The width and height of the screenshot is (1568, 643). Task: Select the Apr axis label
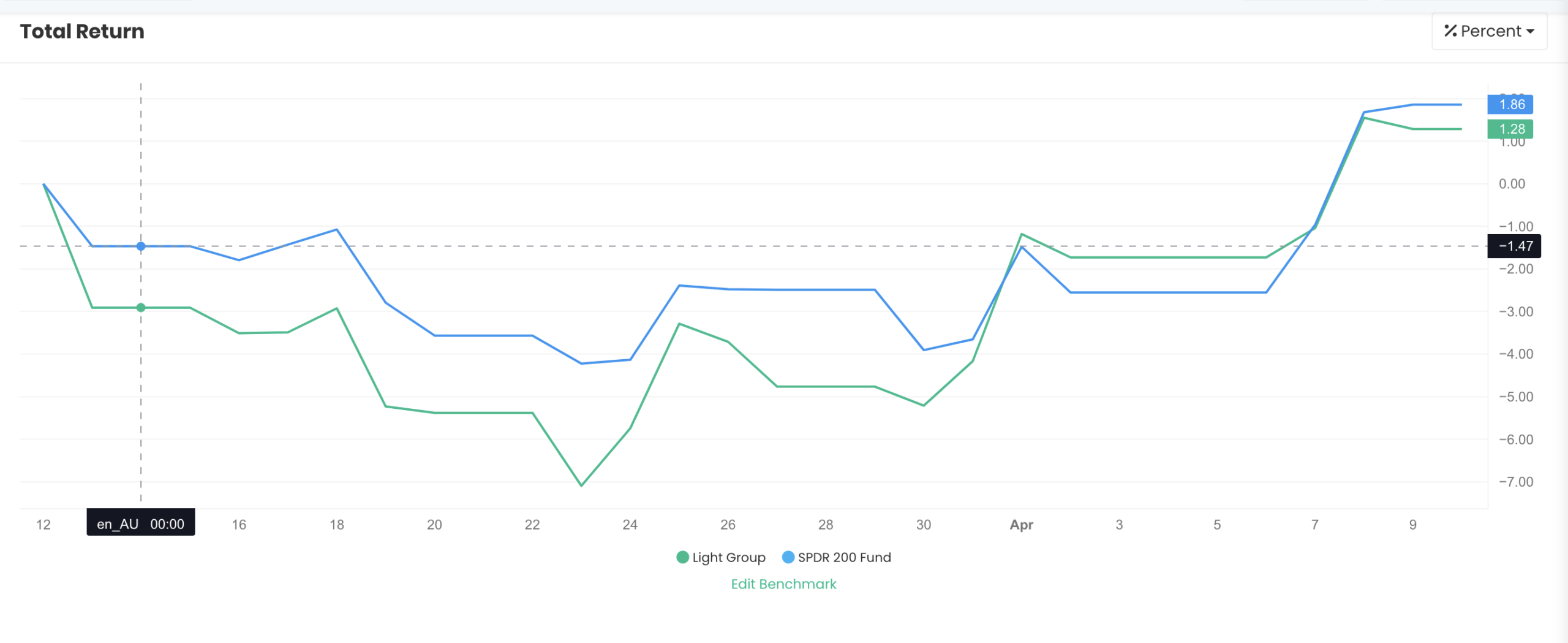1021,524
